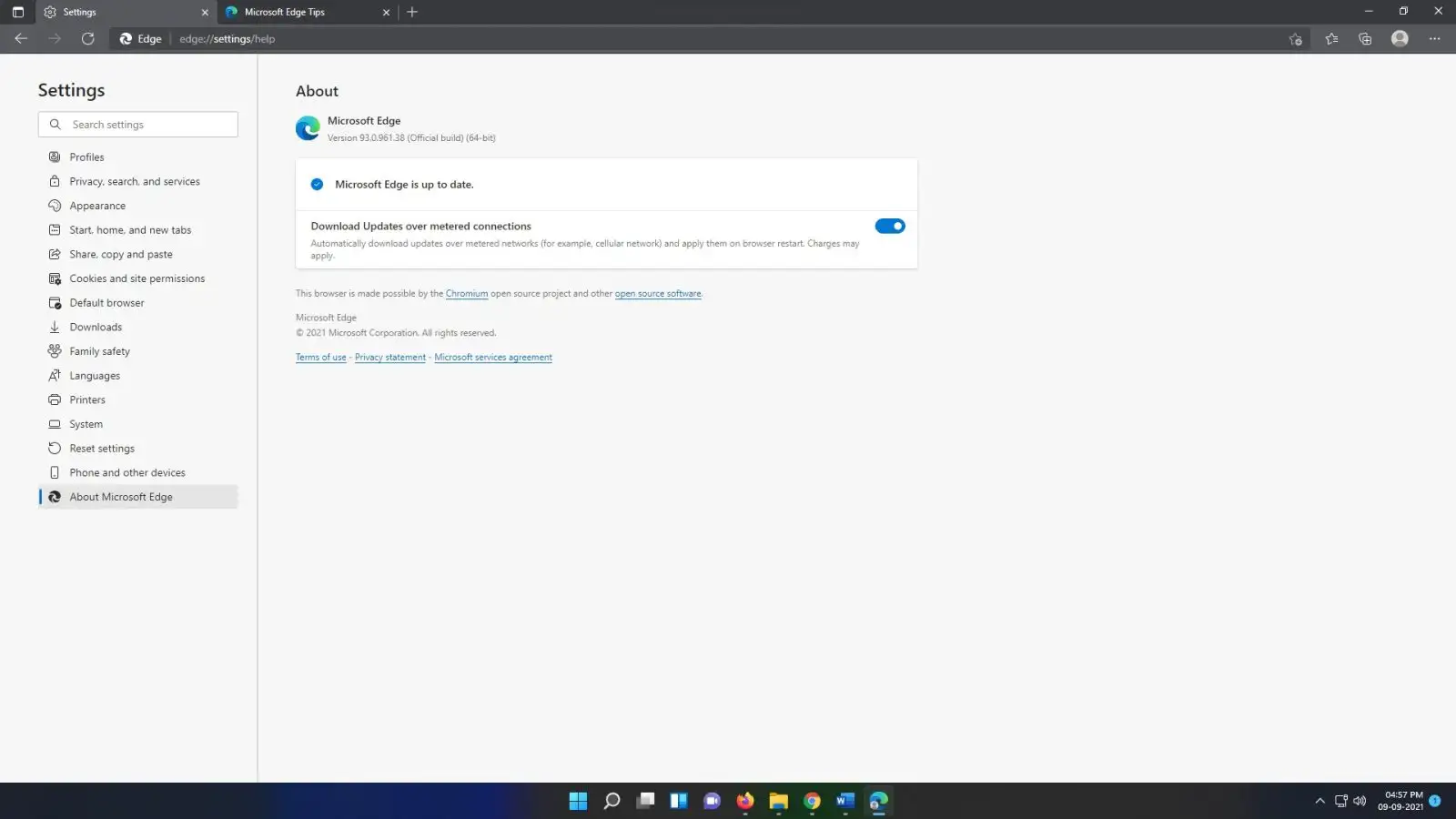Open Phone and other devices settings
This screenshot has height=819, width=1456.
127,472
